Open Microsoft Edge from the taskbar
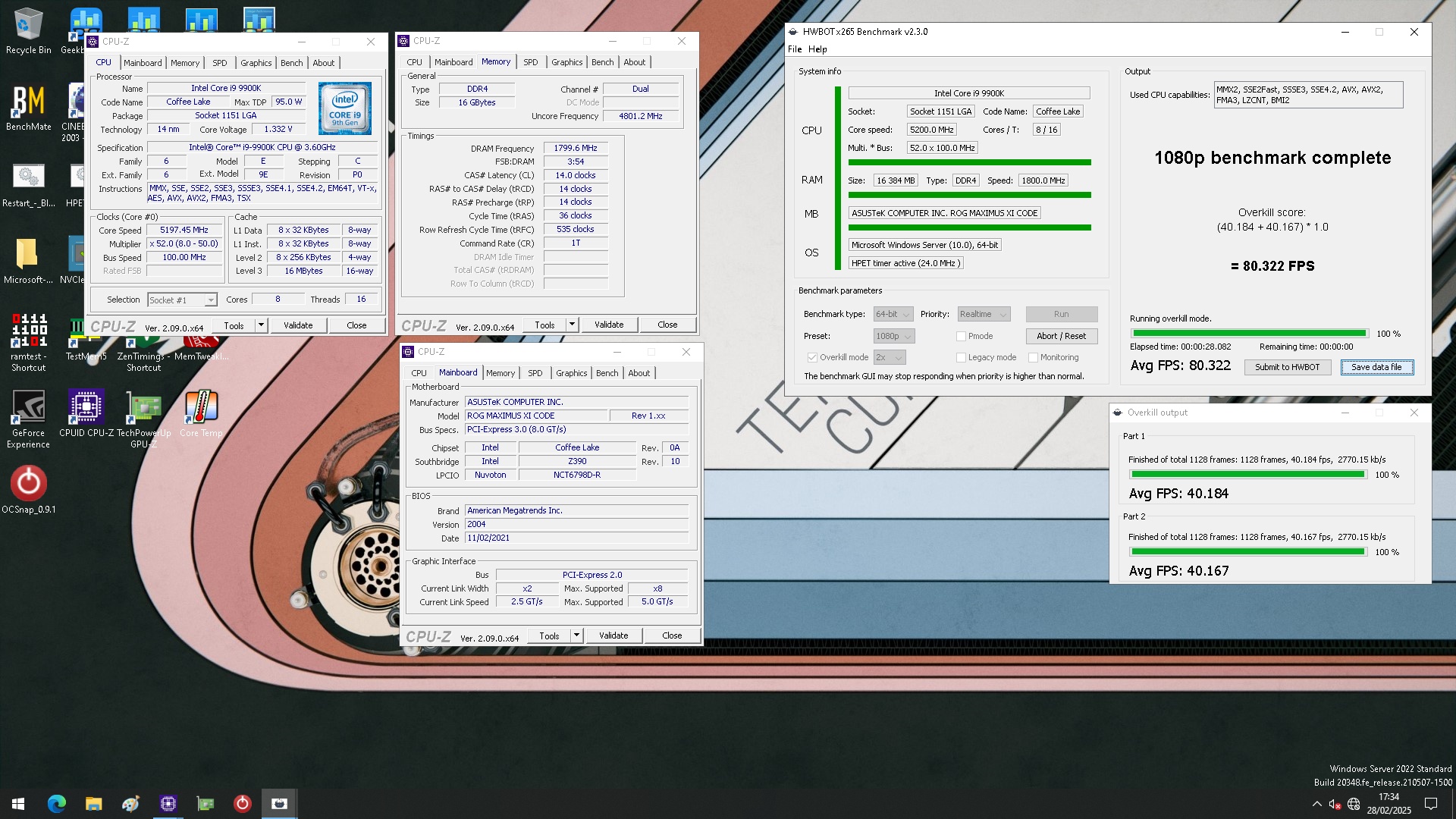 point(56,803)
